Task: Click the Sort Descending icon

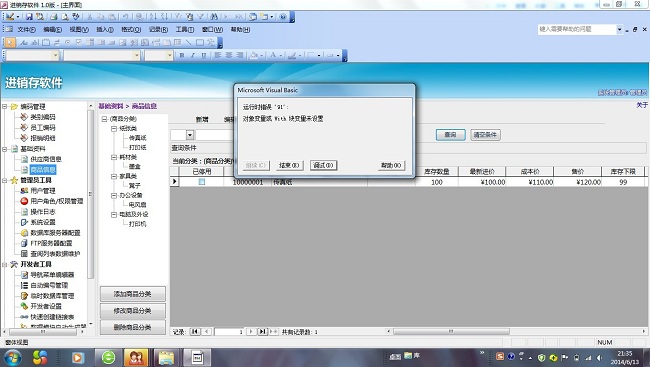Action: [164, 17]
